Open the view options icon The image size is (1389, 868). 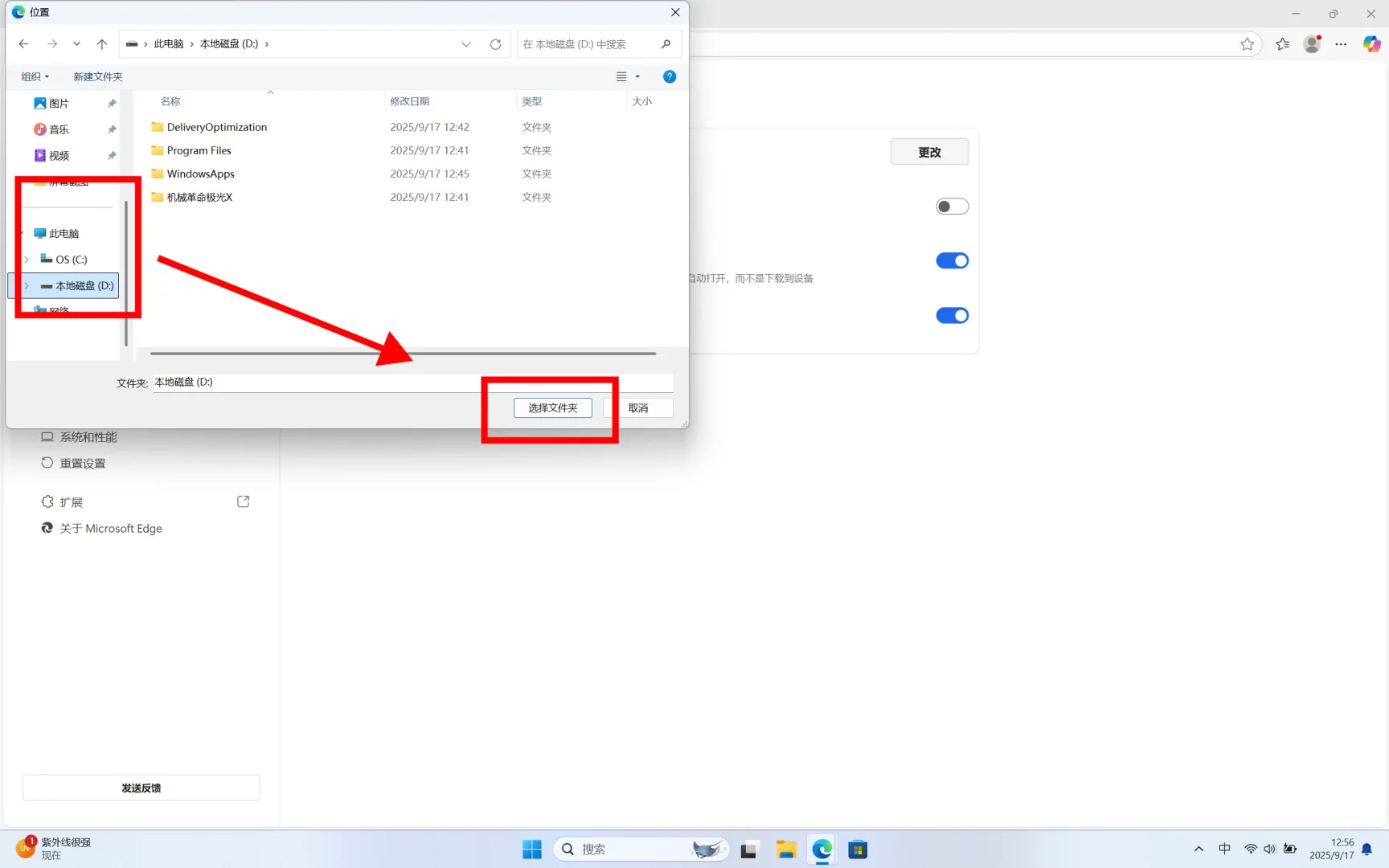coord(621,76)
